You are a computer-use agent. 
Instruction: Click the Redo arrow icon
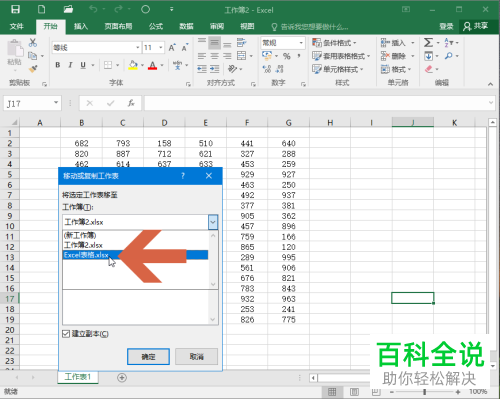coord(118,9)
